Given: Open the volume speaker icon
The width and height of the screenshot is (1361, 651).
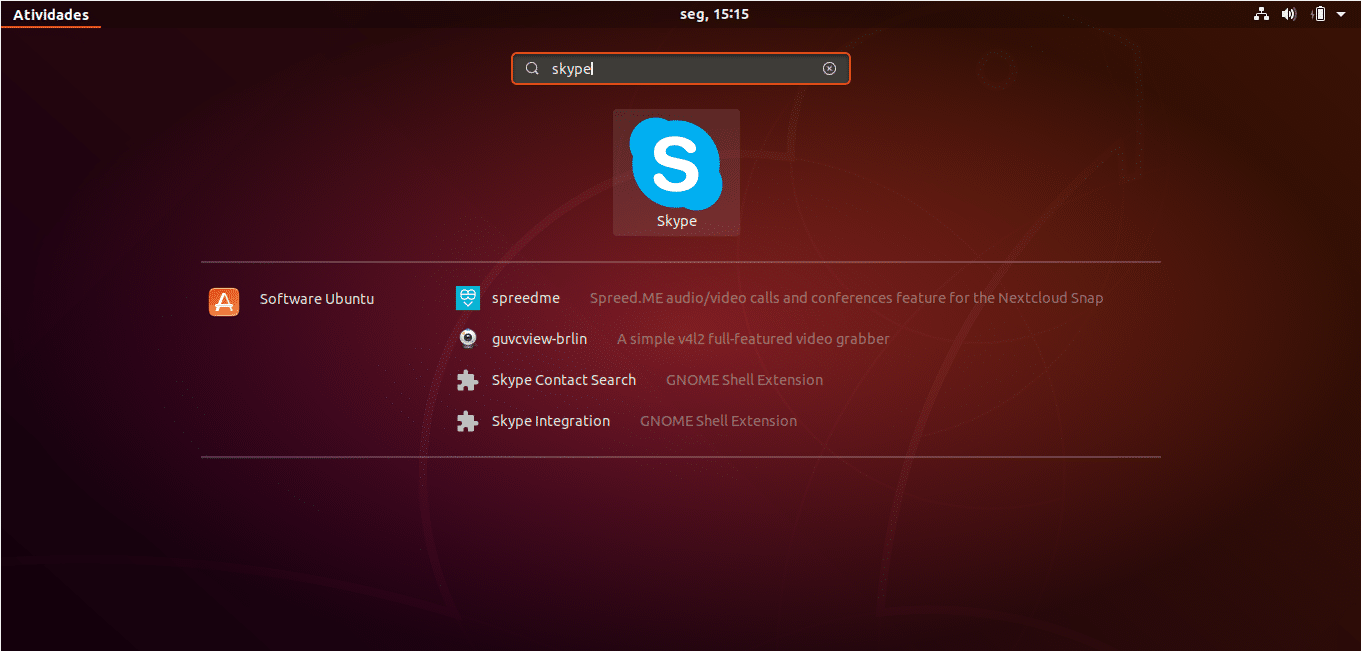Looking at the screenshot, I should coord(1289,14).
